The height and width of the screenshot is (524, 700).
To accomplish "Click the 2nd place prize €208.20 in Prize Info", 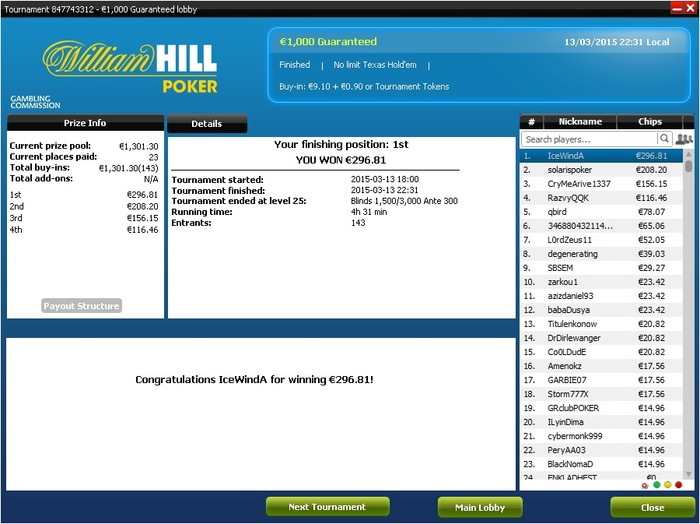I will [142, 206].
